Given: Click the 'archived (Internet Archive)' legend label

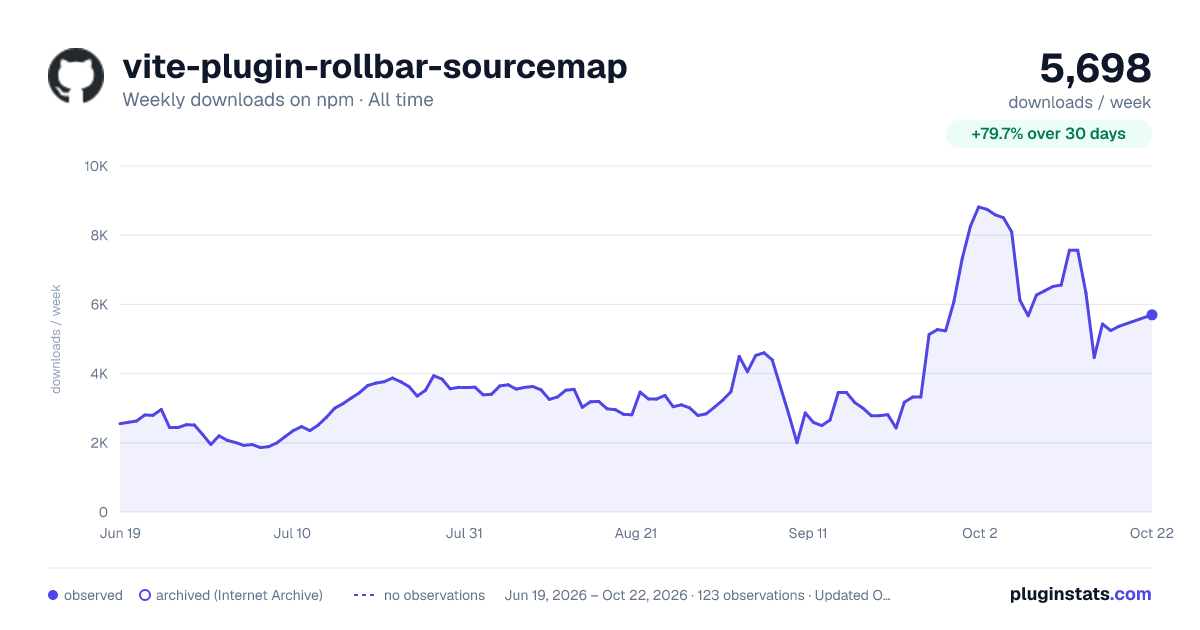Looking at the screenshot, I should pos(239,595).
